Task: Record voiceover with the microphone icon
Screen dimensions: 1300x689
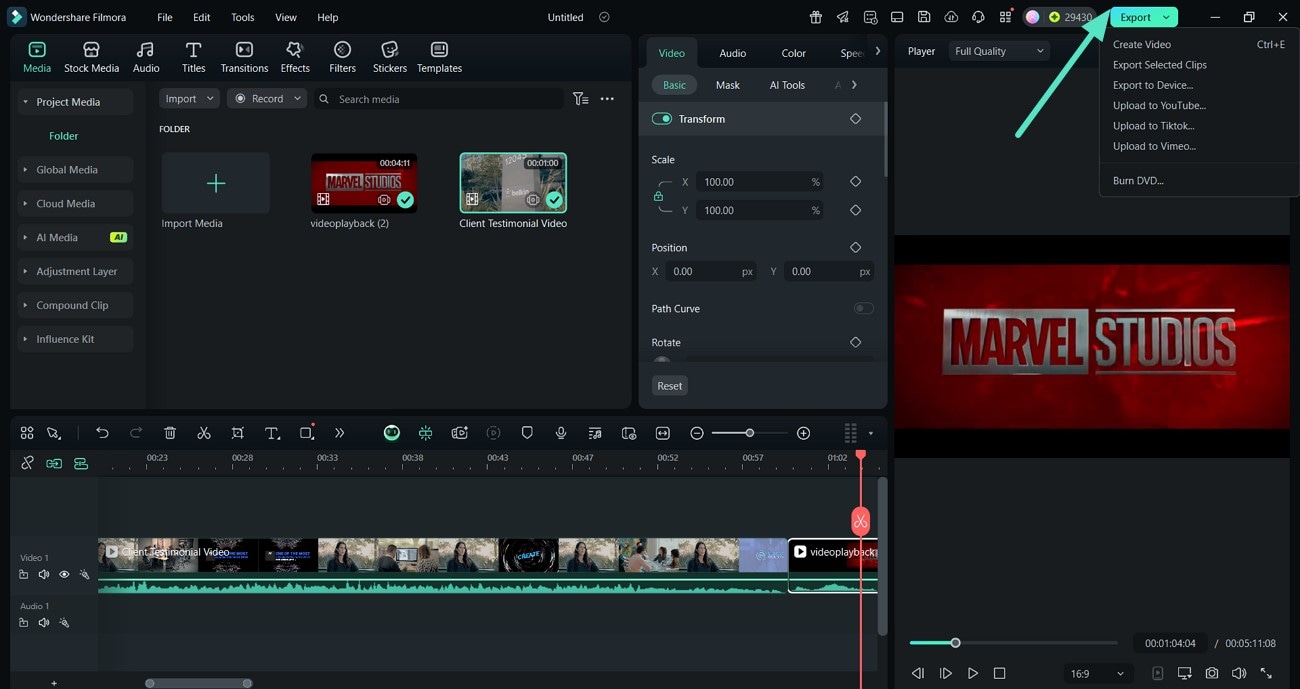Action: 561,433
